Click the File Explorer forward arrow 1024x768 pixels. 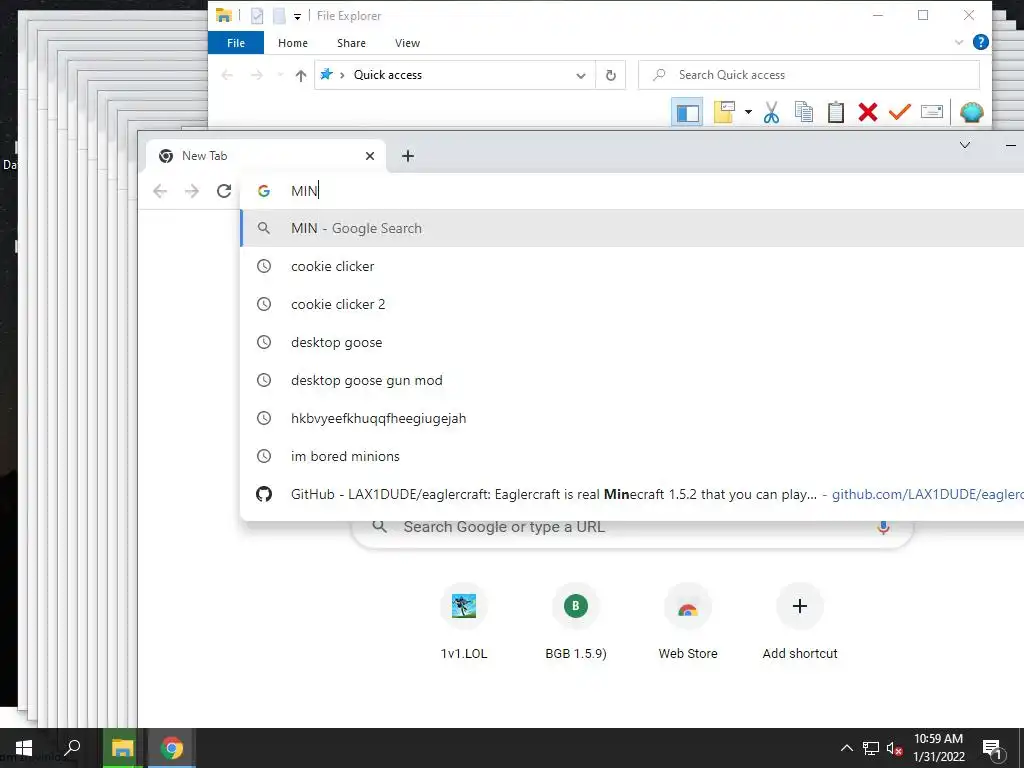[257, 75]
